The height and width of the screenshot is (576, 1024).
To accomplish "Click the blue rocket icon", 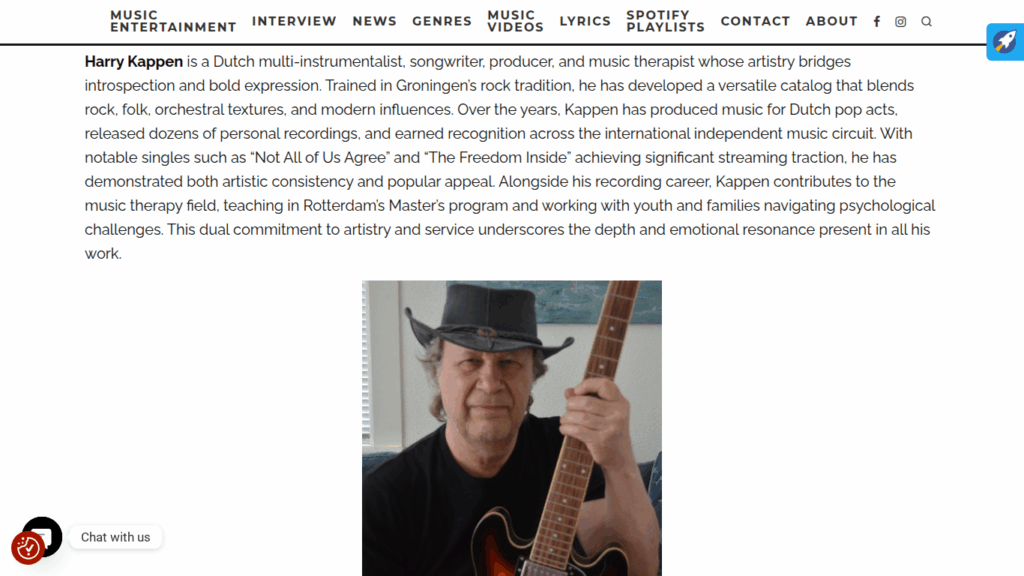I will [1005, 42].
